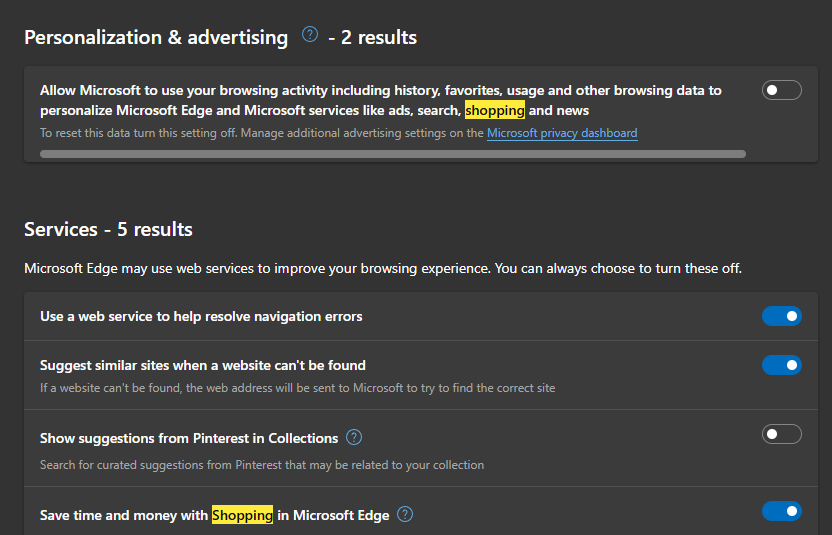The width and height of the screenshot is (832, 535).
Task: Enable browsing activity personalization toggle
Action: click(782, 91)
